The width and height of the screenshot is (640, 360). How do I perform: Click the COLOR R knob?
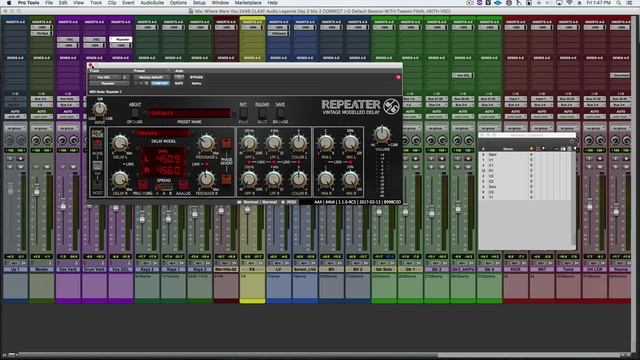(x=299, y=179)
